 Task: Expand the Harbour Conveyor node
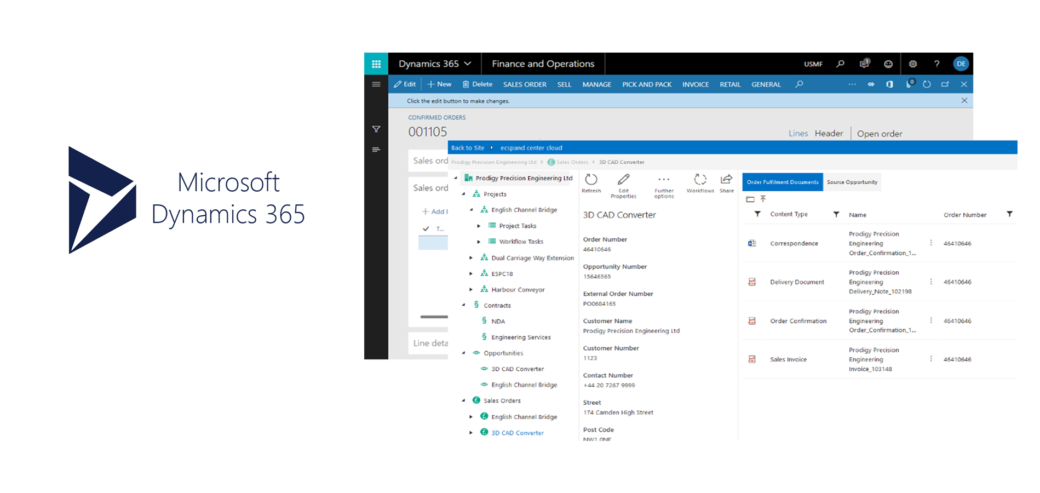(x=471, y=289)
